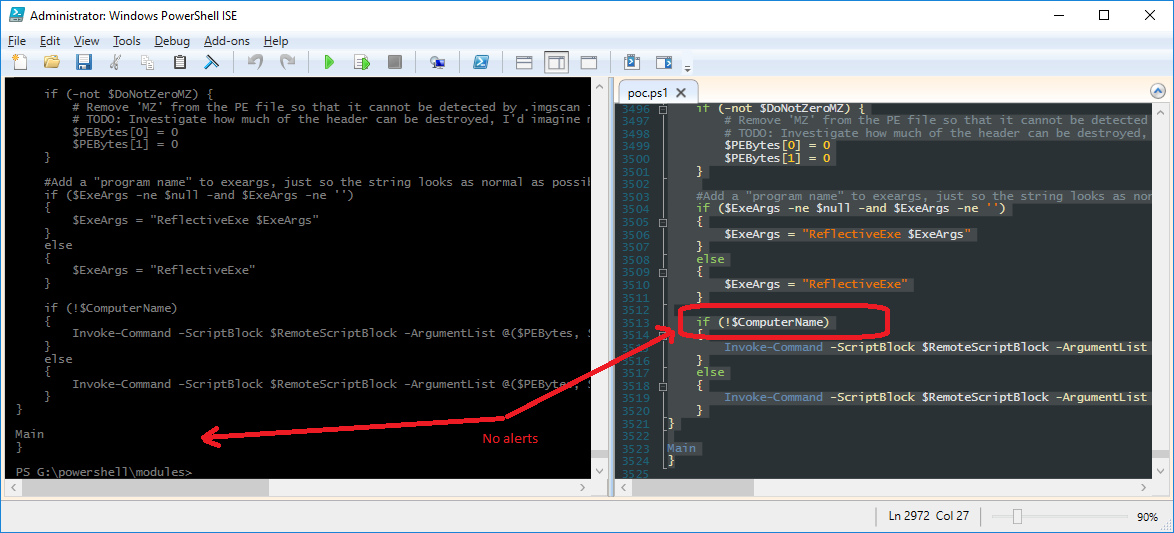
Task: Collapse the code fold at line 3496
Action: (x=663, y=109)
